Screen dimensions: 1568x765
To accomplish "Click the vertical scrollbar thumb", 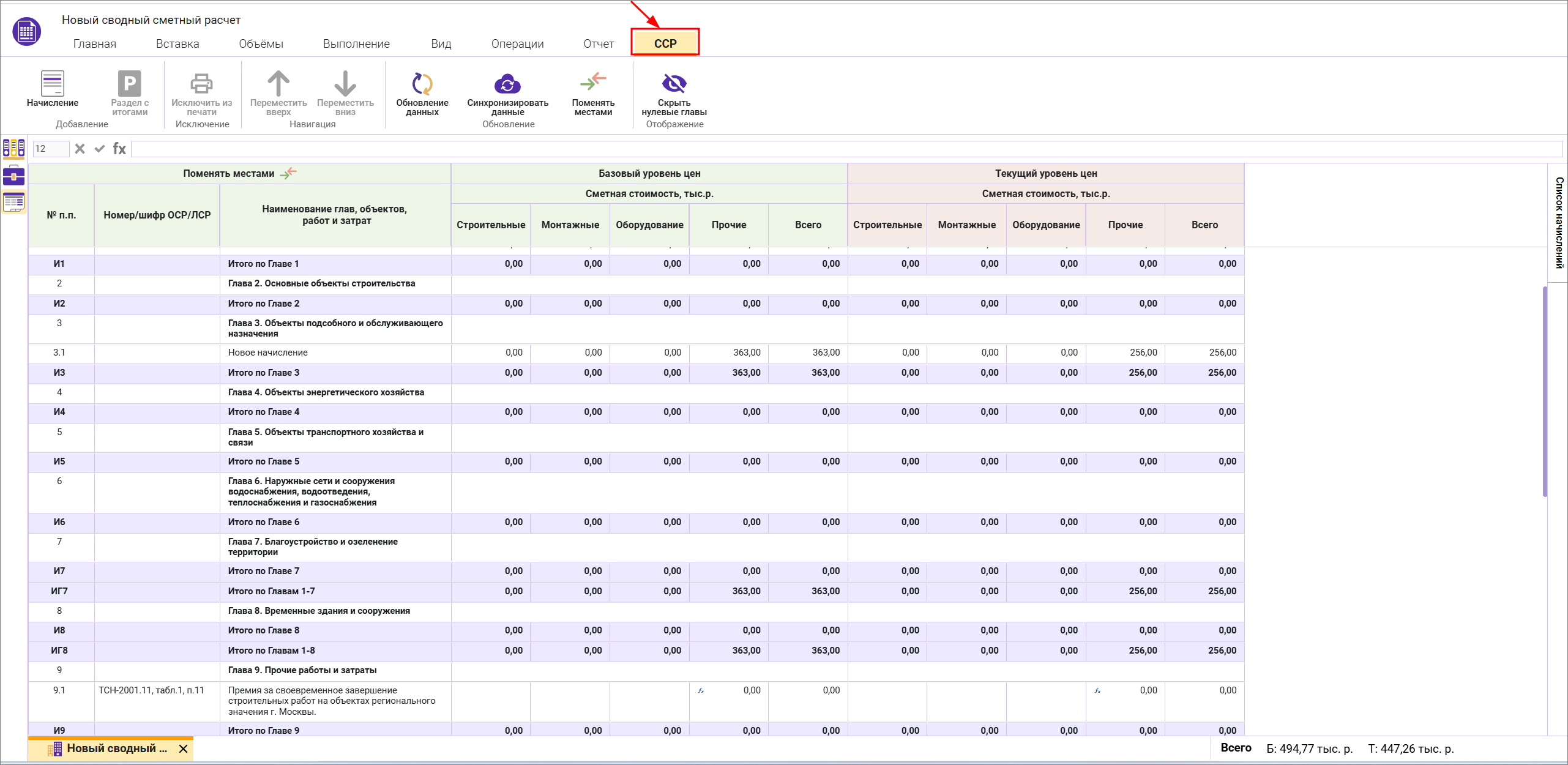I will pyautogui.click(x=1545, y=392).
